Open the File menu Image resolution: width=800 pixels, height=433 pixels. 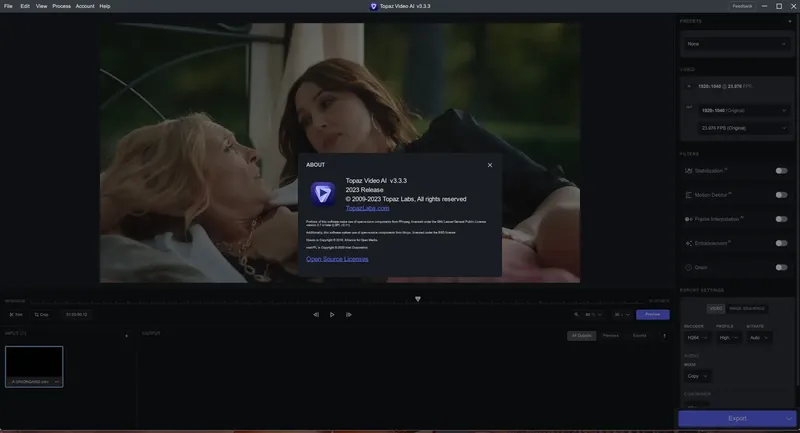[x=8, y=6]
